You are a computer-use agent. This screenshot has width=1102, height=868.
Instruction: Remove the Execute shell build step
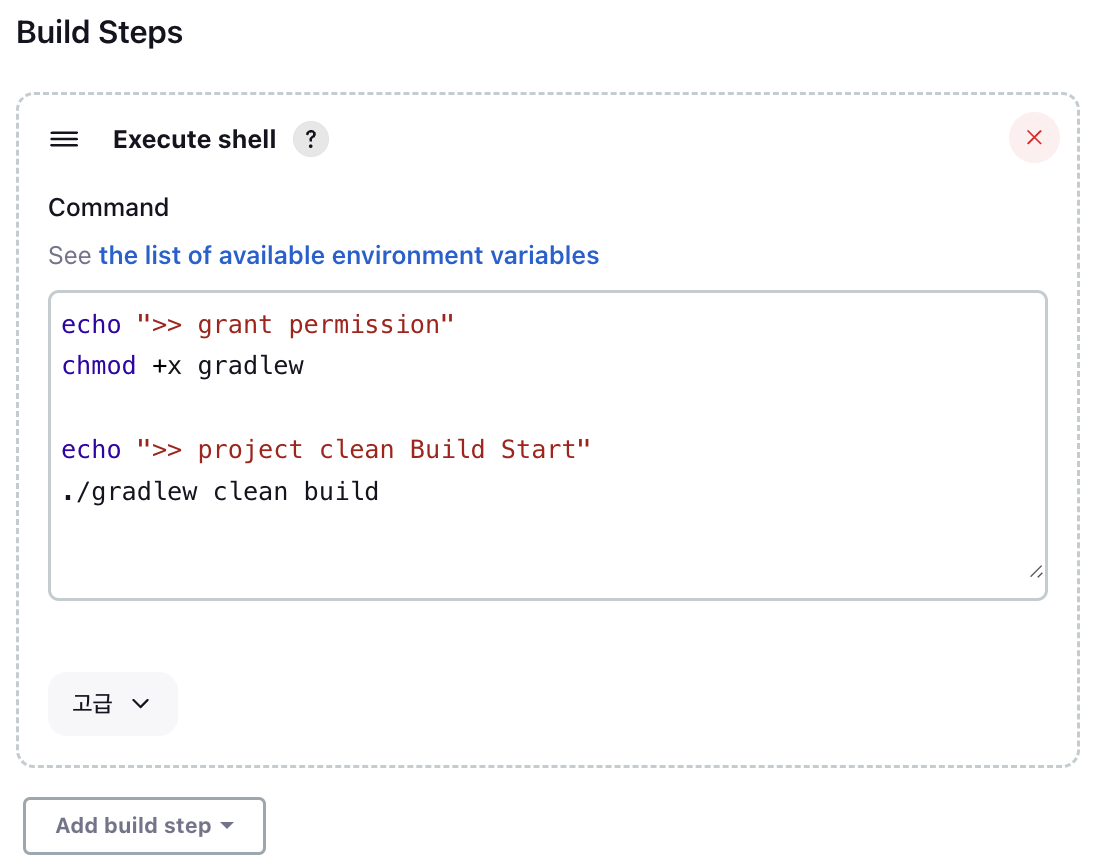[1034, 138]
